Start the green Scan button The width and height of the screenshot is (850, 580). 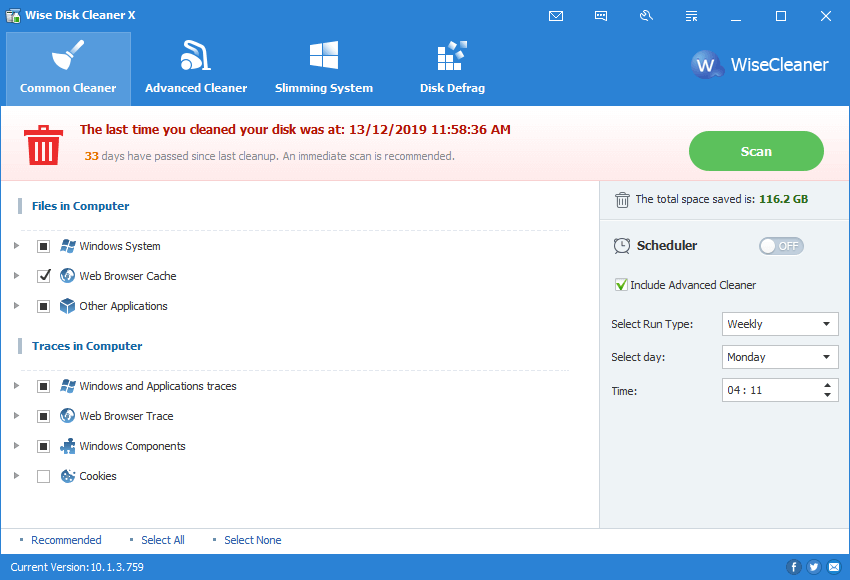(x=756, y=151)
